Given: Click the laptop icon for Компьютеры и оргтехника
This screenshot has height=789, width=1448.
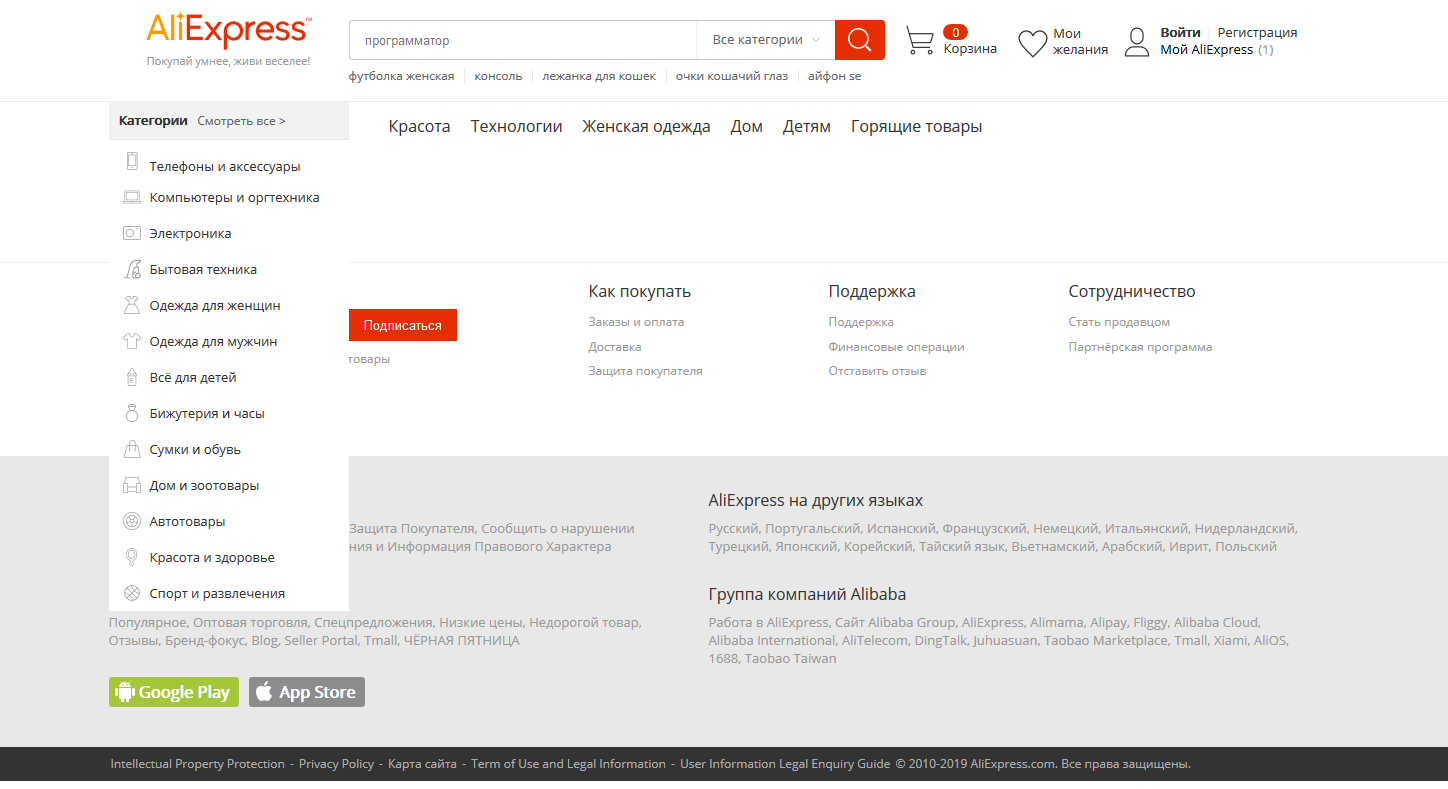Looking at the screenshot, I should 131,197.
